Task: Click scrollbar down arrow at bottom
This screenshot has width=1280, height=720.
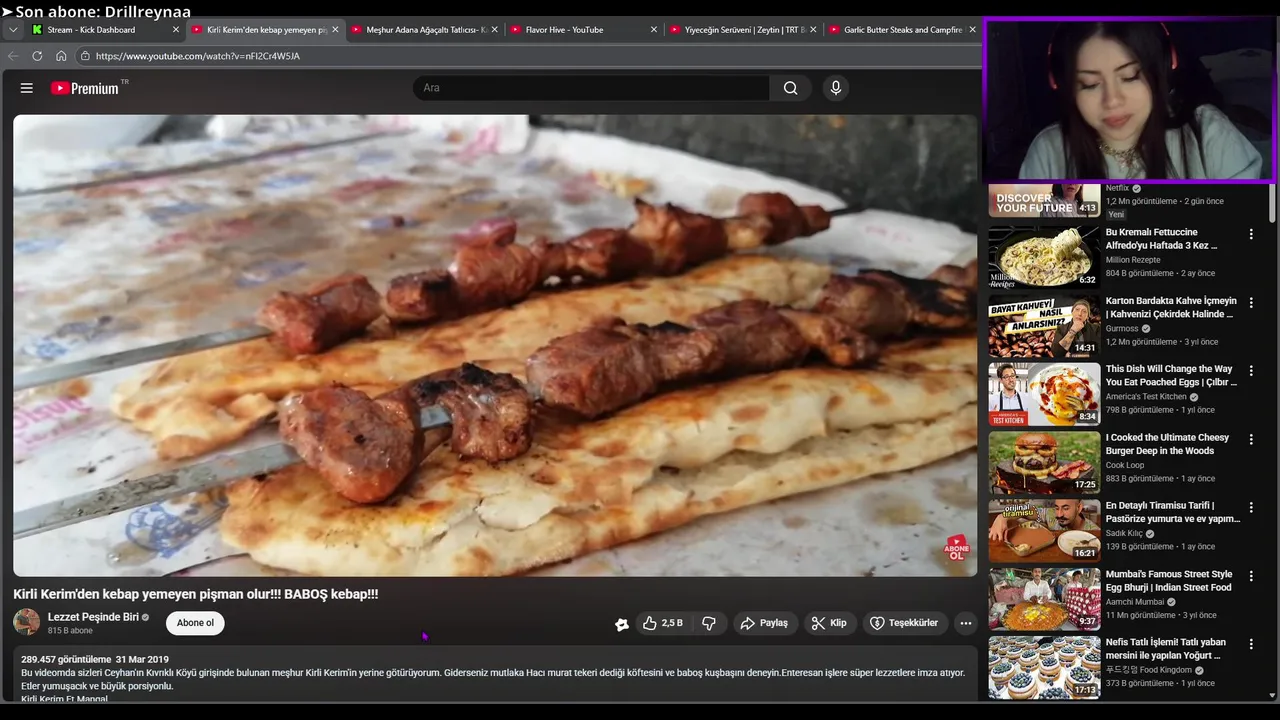Action: (1272, 694)
